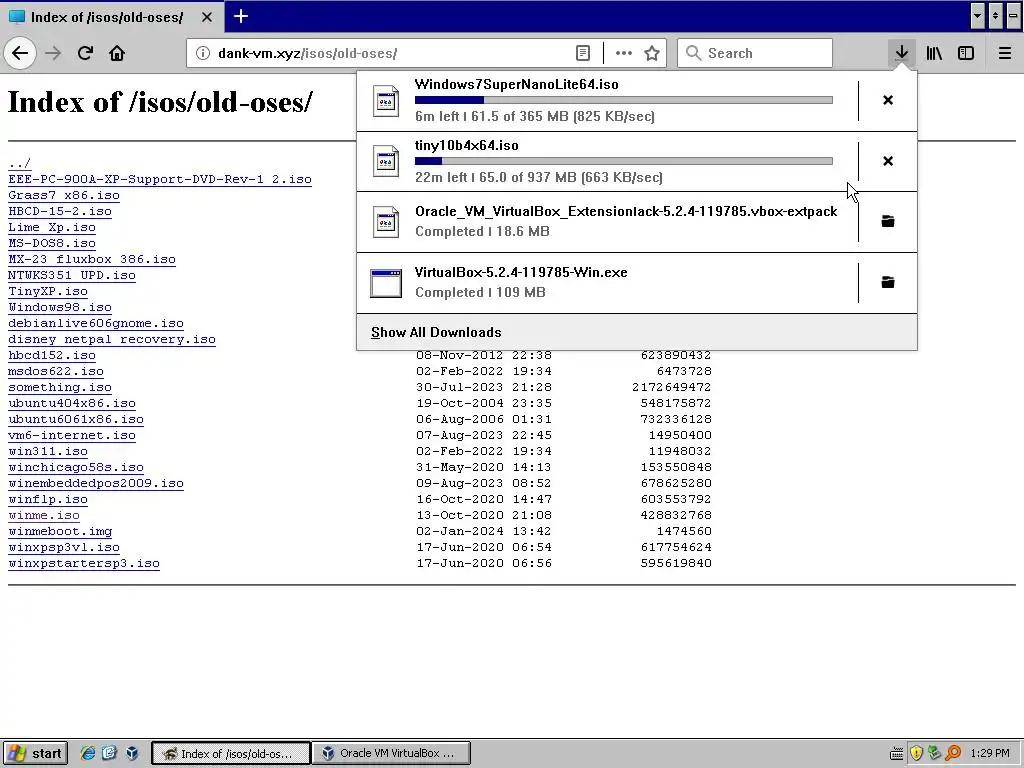Download winflp.iso

point(48,499)
